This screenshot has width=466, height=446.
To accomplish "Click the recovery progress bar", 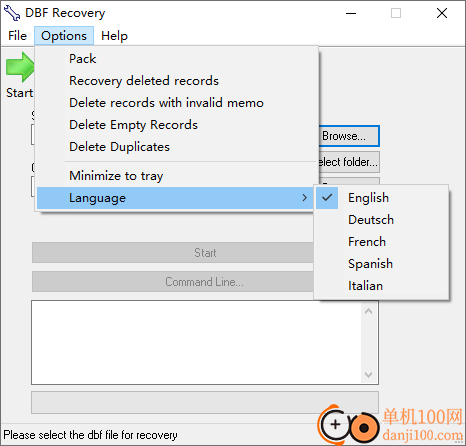I will click(x=205, y=402).
